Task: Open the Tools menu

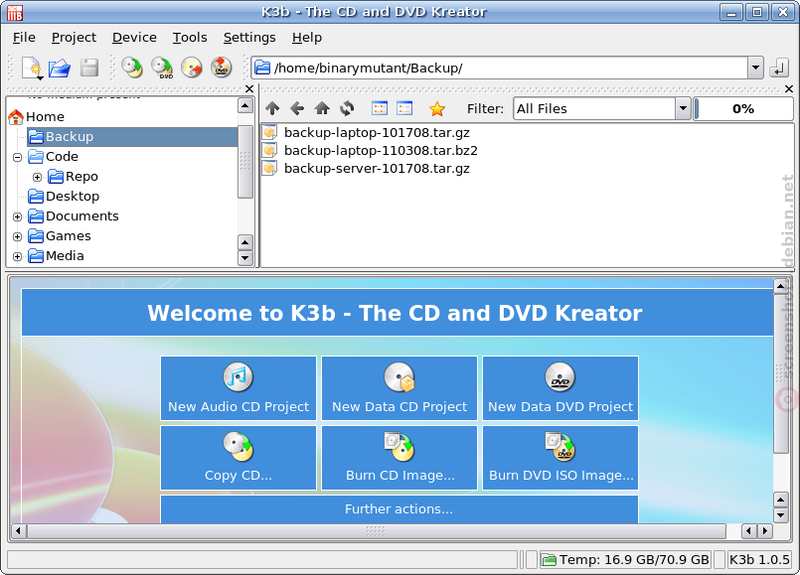Action: coord(190,38)
